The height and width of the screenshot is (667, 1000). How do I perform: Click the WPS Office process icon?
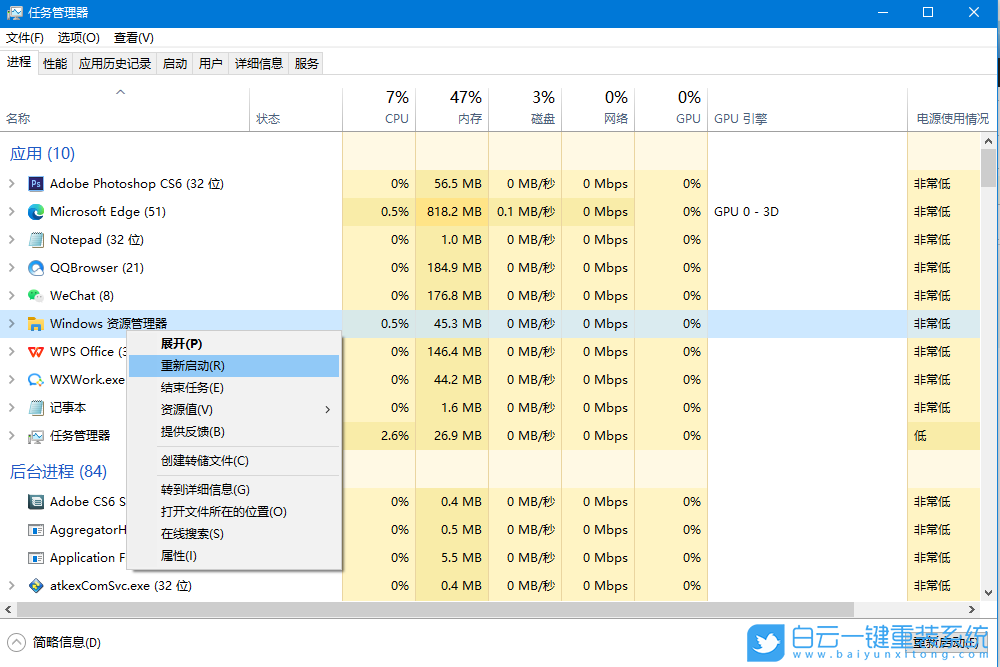[36, 351]
